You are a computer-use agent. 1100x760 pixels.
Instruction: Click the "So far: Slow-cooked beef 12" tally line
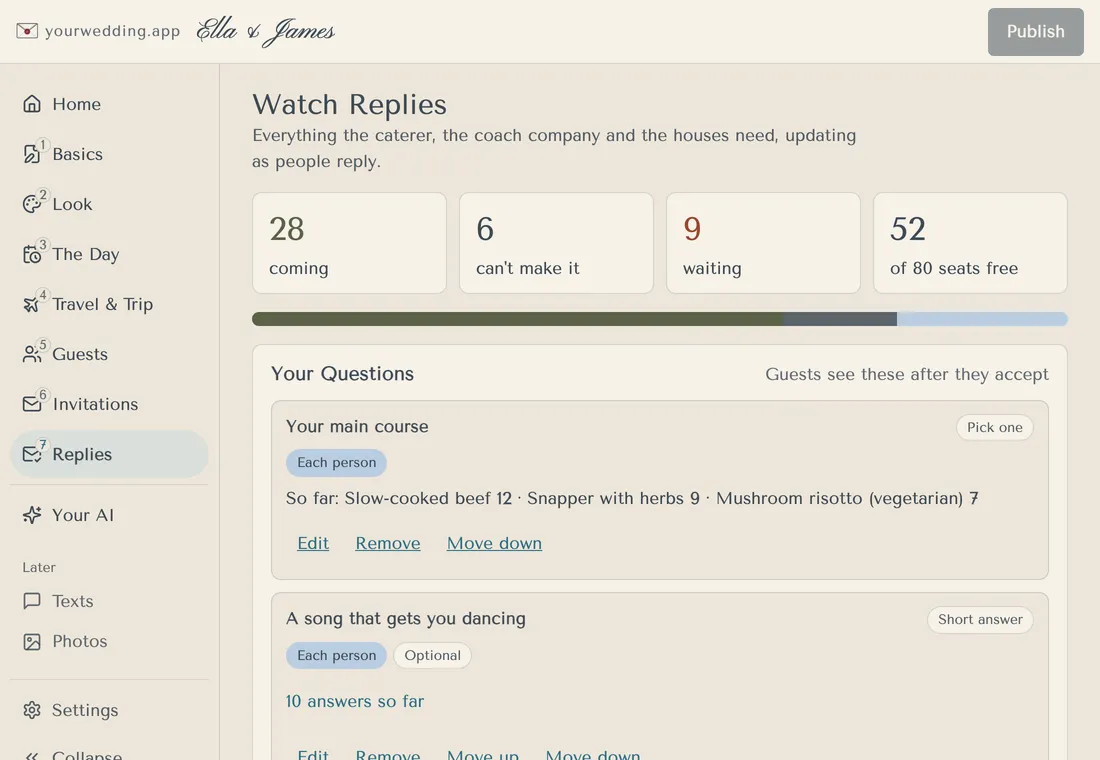632,498
